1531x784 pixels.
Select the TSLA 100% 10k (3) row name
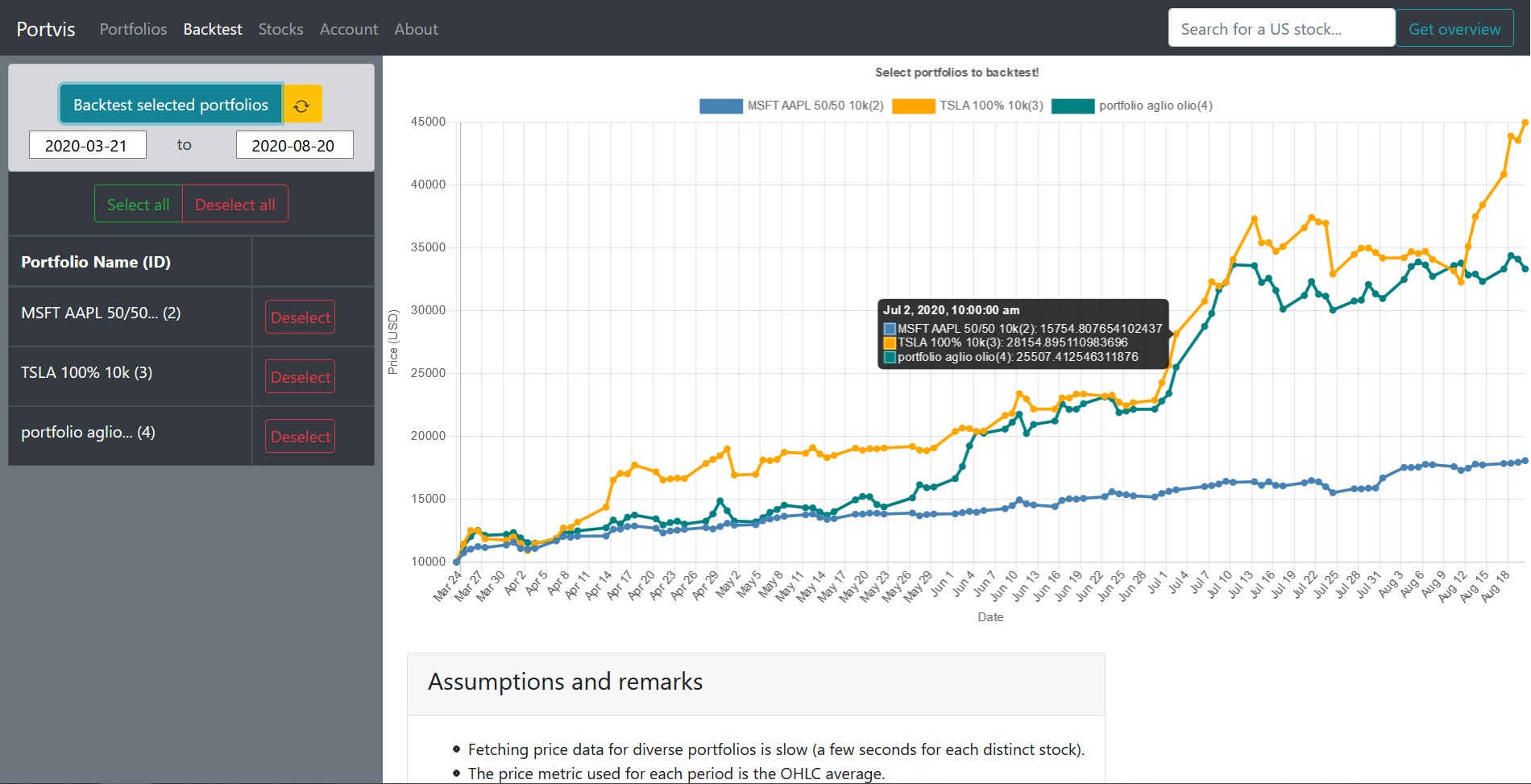click(86, 372)
